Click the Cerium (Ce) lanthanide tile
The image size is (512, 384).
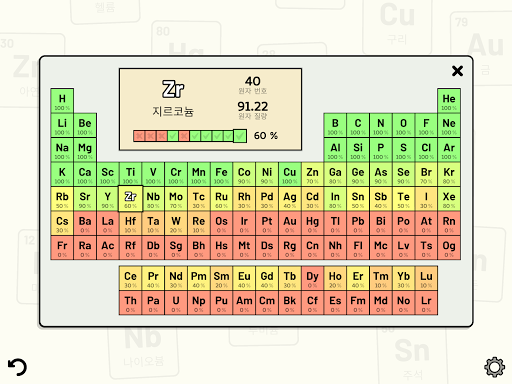[130, 278]
